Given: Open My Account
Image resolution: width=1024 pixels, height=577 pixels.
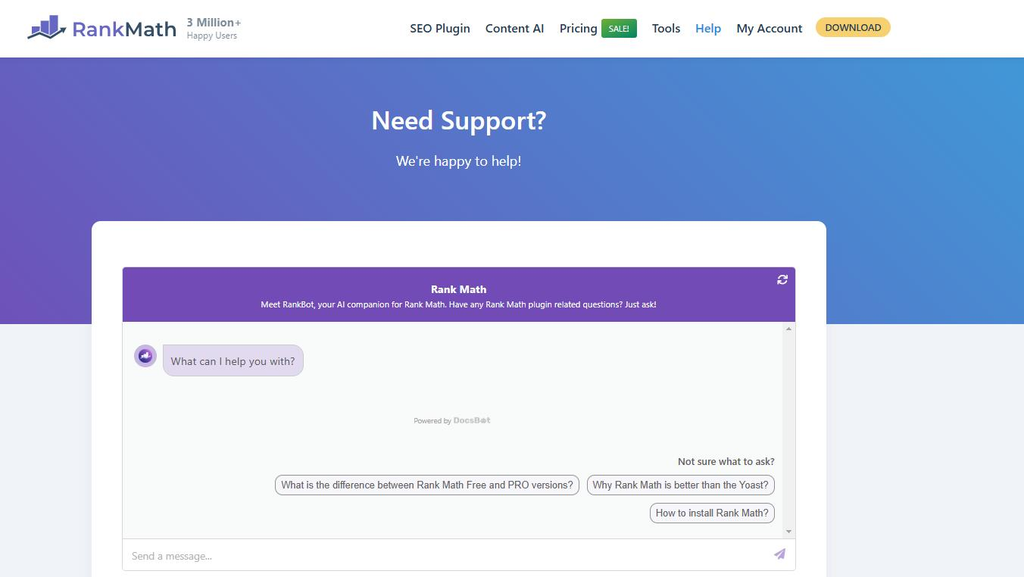Looking at the screenshot, I should (769, 28).
